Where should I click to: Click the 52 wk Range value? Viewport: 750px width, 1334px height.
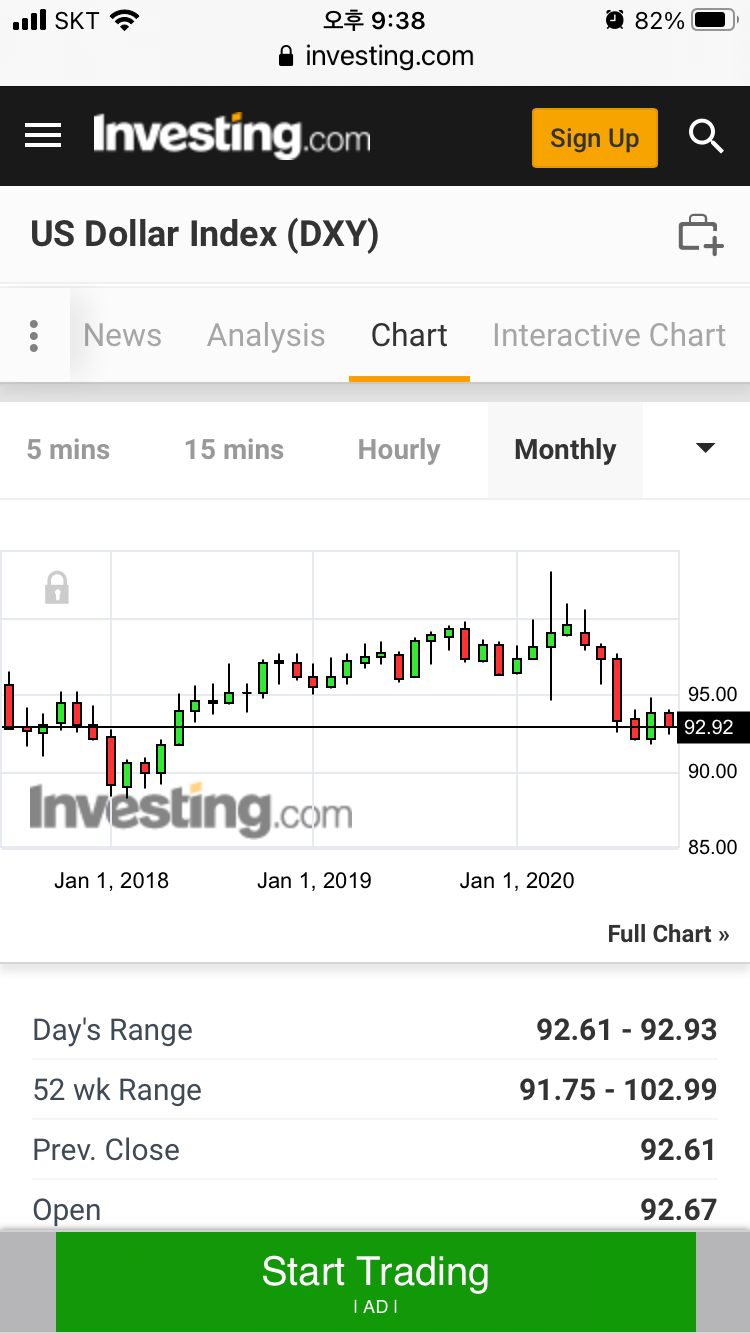tap(618, 1090)
